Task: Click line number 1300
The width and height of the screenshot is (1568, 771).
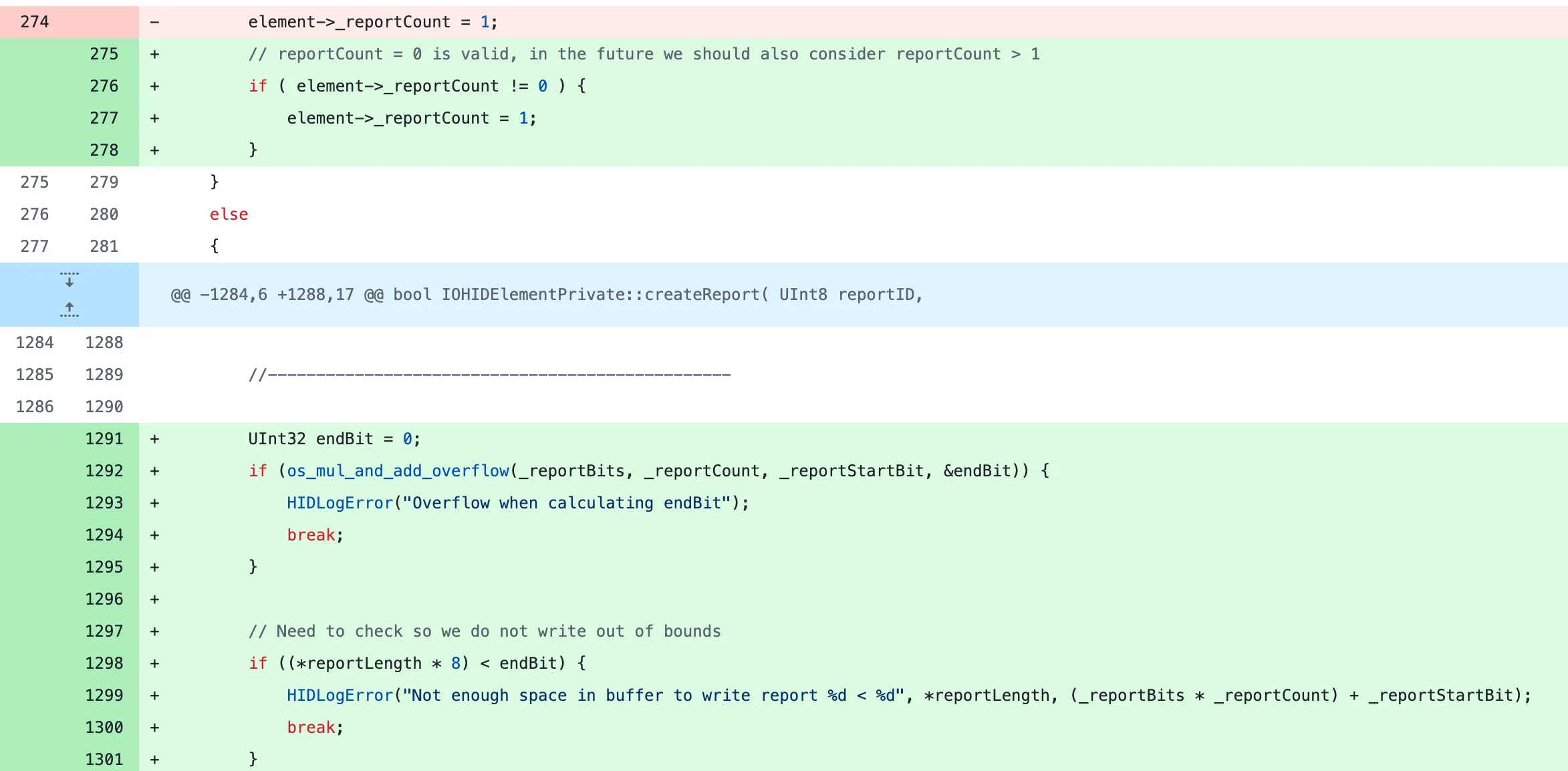Action: coord(104,728)
